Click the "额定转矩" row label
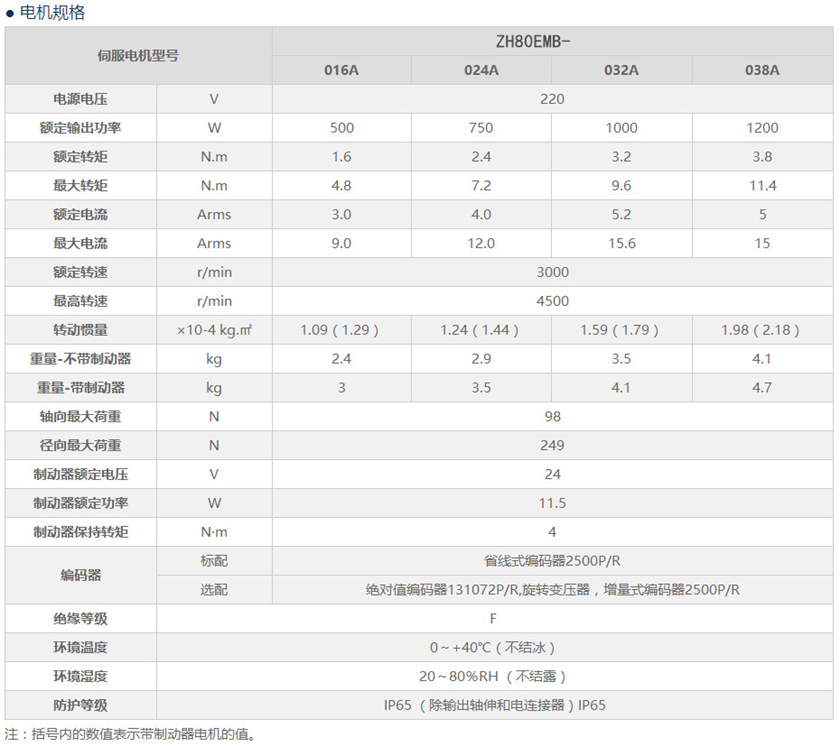This screenshot has height=746, width=840. coord(80,157)
